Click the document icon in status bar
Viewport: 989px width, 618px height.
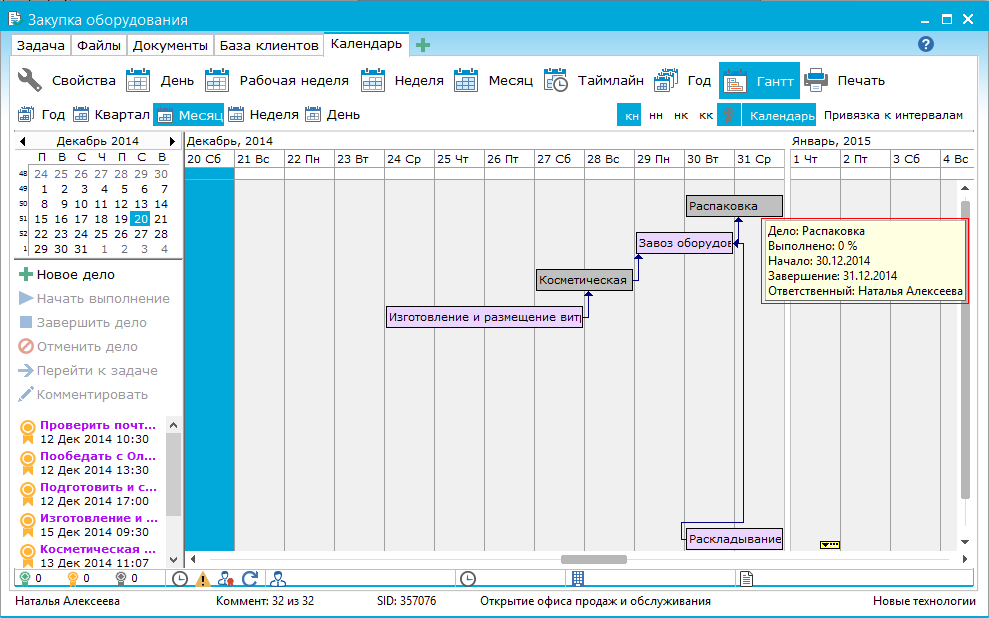tap(746, 578)
